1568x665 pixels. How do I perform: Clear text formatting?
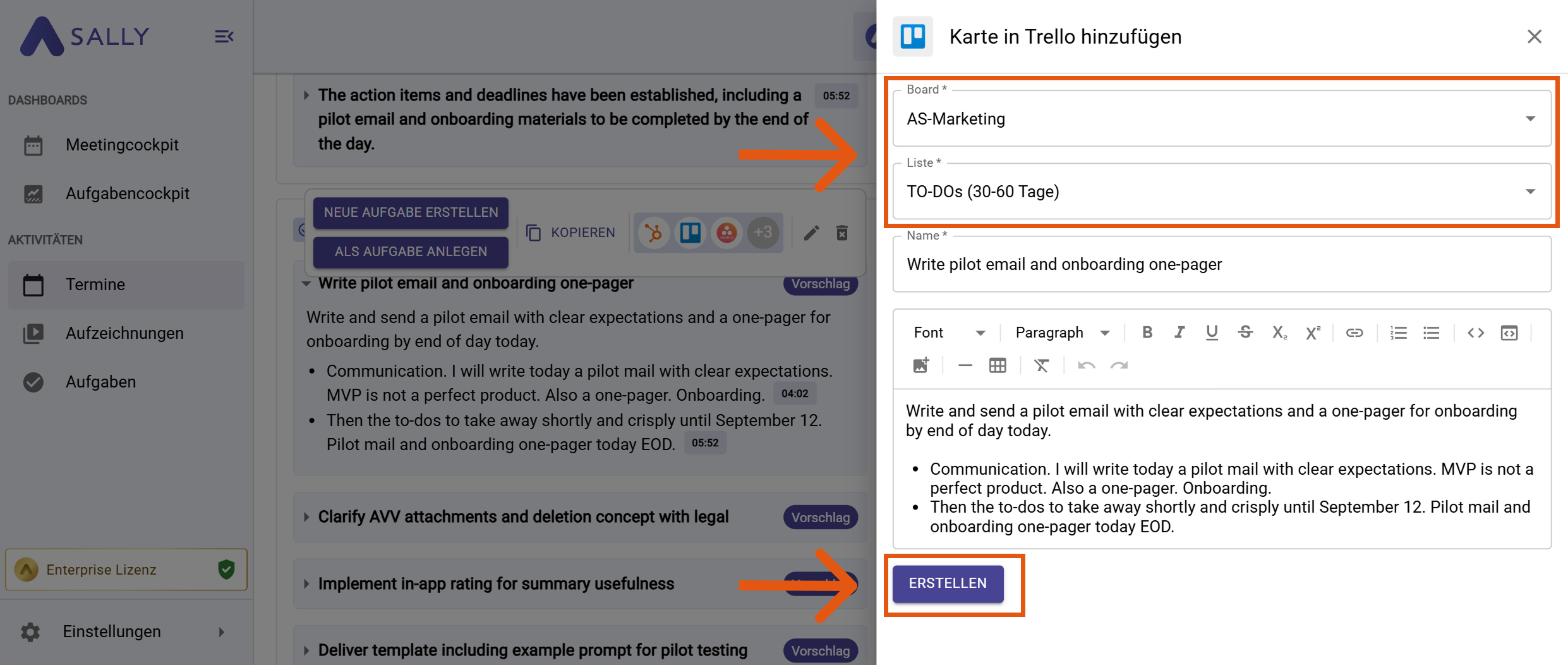(1041, 365)
